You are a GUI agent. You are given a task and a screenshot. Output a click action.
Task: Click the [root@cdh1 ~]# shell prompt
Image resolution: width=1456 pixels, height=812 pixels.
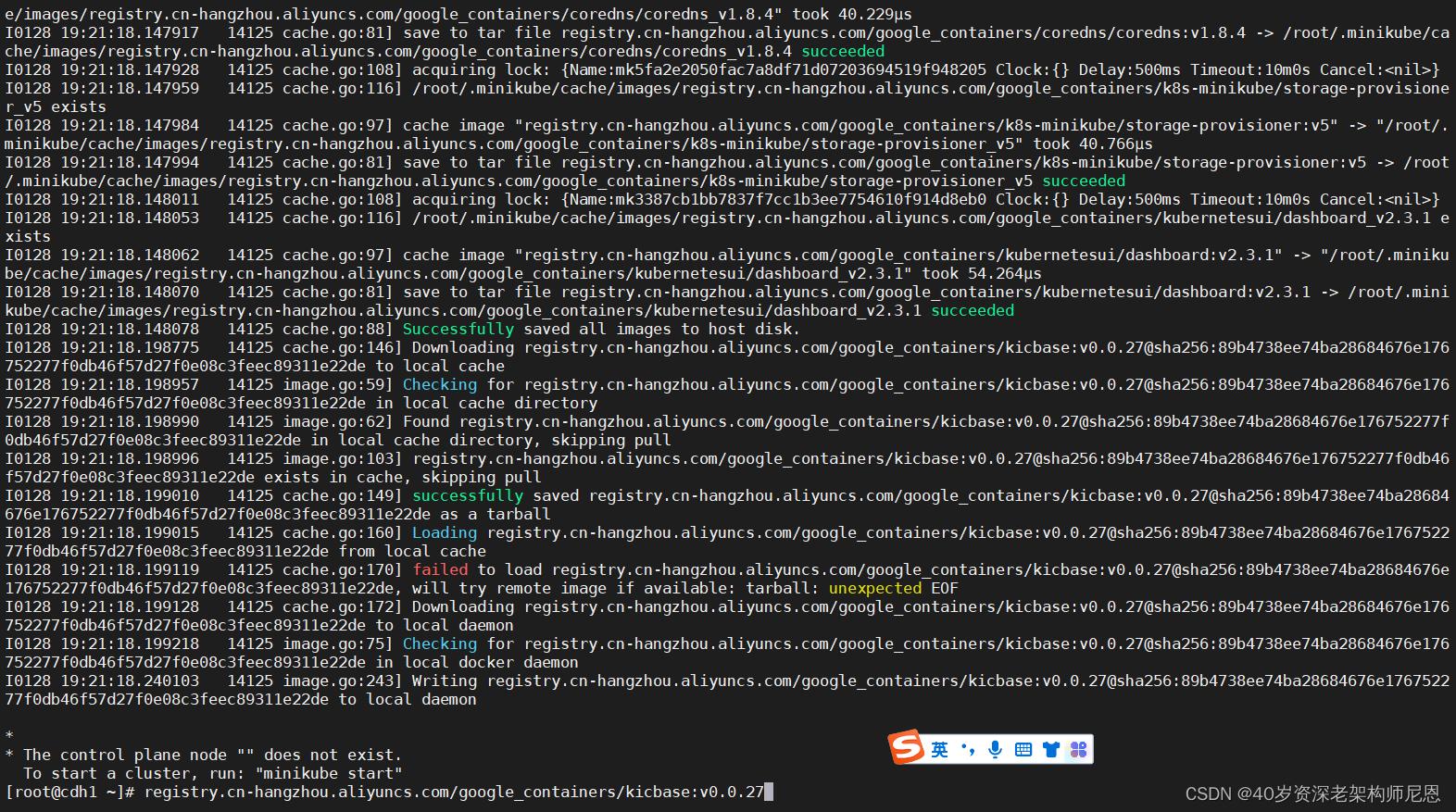click(x=70, y=792)
